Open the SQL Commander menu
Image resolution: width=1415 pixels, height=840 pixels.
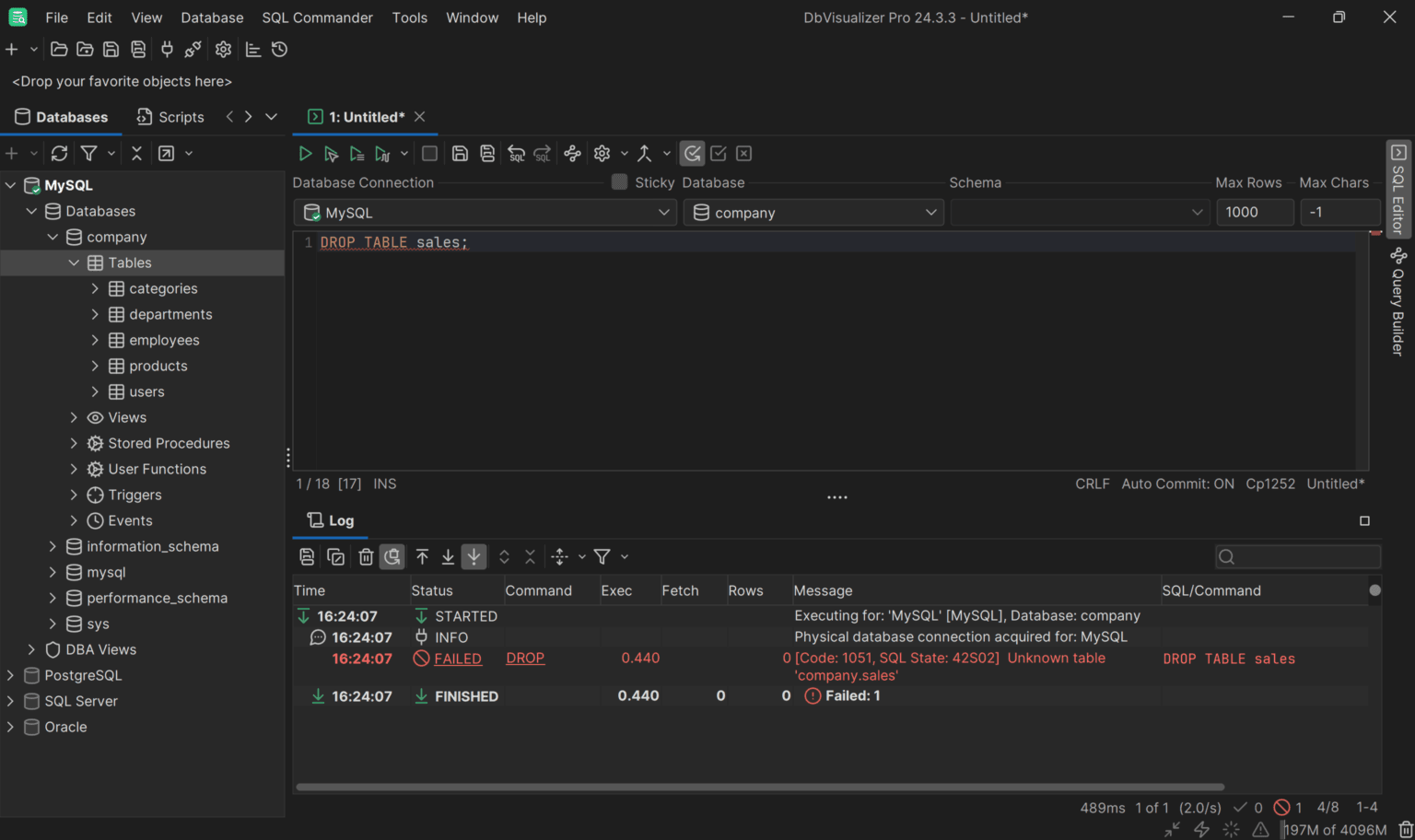click(317, 17)
